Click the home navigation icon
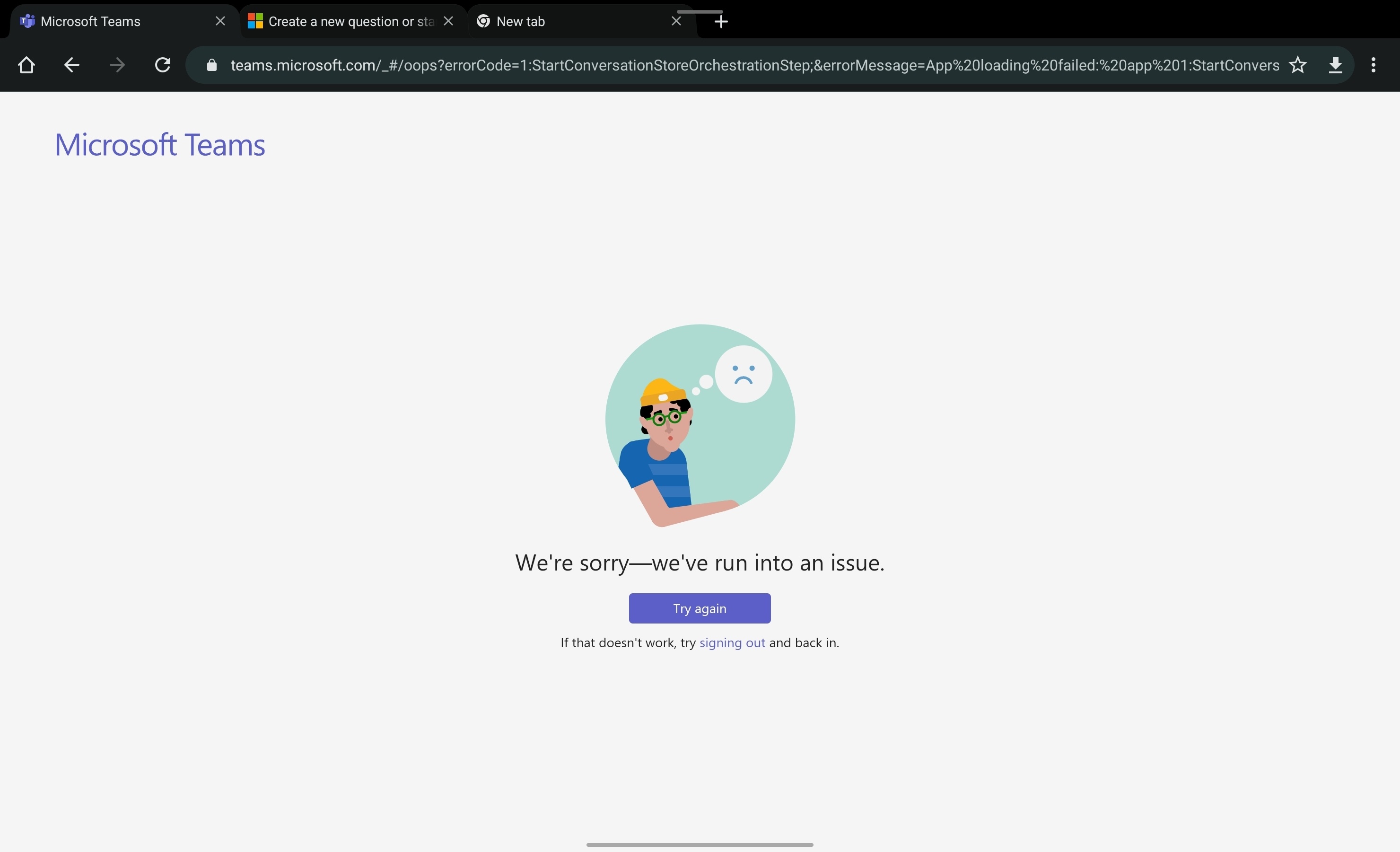The height and width of the screenshot is (852, 1400). click(26, 65)
